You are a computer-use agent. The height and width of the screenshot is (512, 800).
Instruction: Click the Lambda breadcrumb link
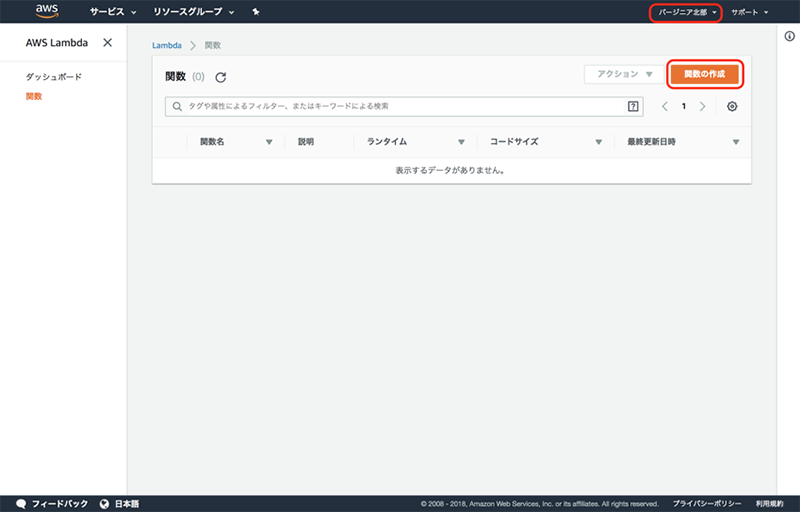pos(166,45)
